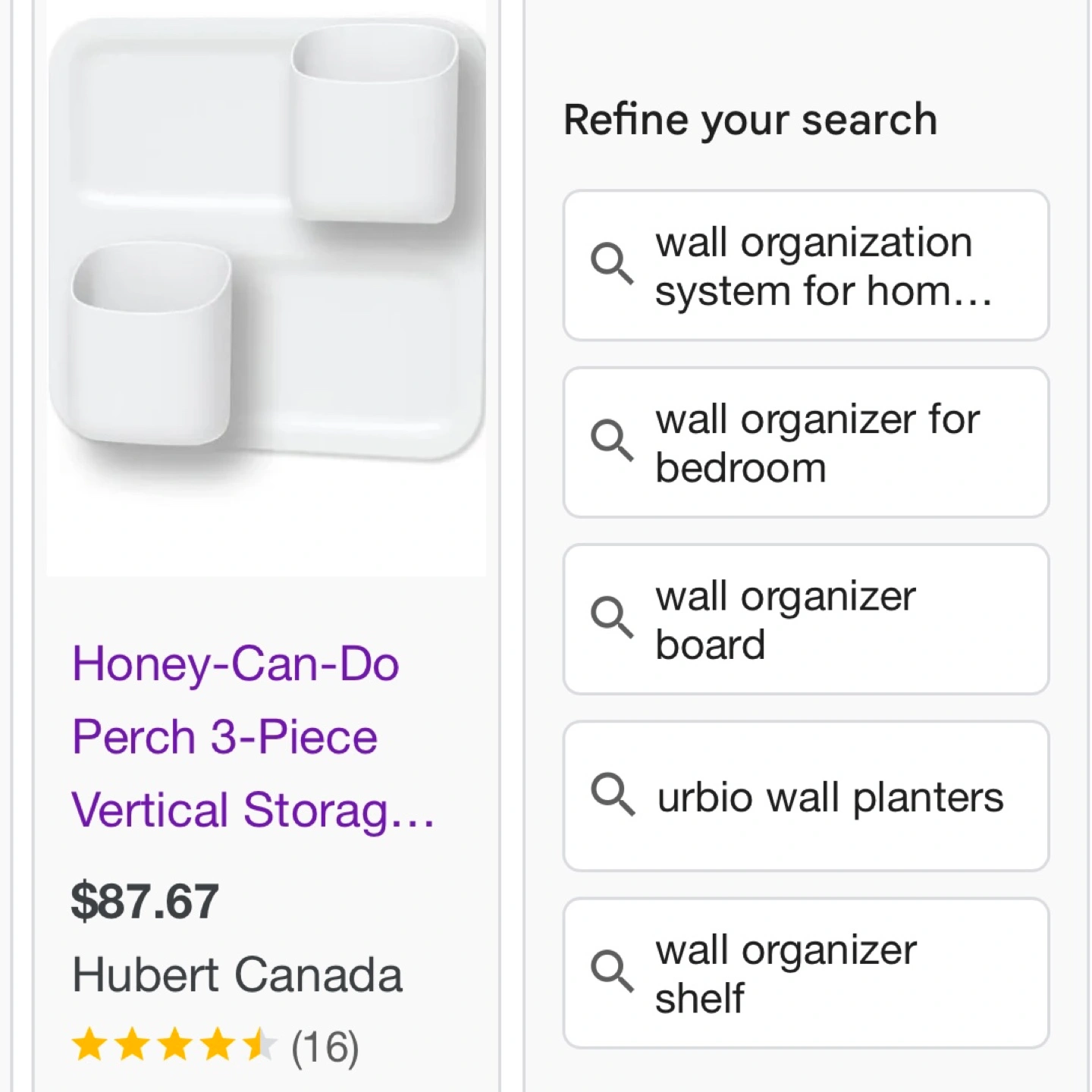Refine search with 'wall organizer board'

click(786, 620)
